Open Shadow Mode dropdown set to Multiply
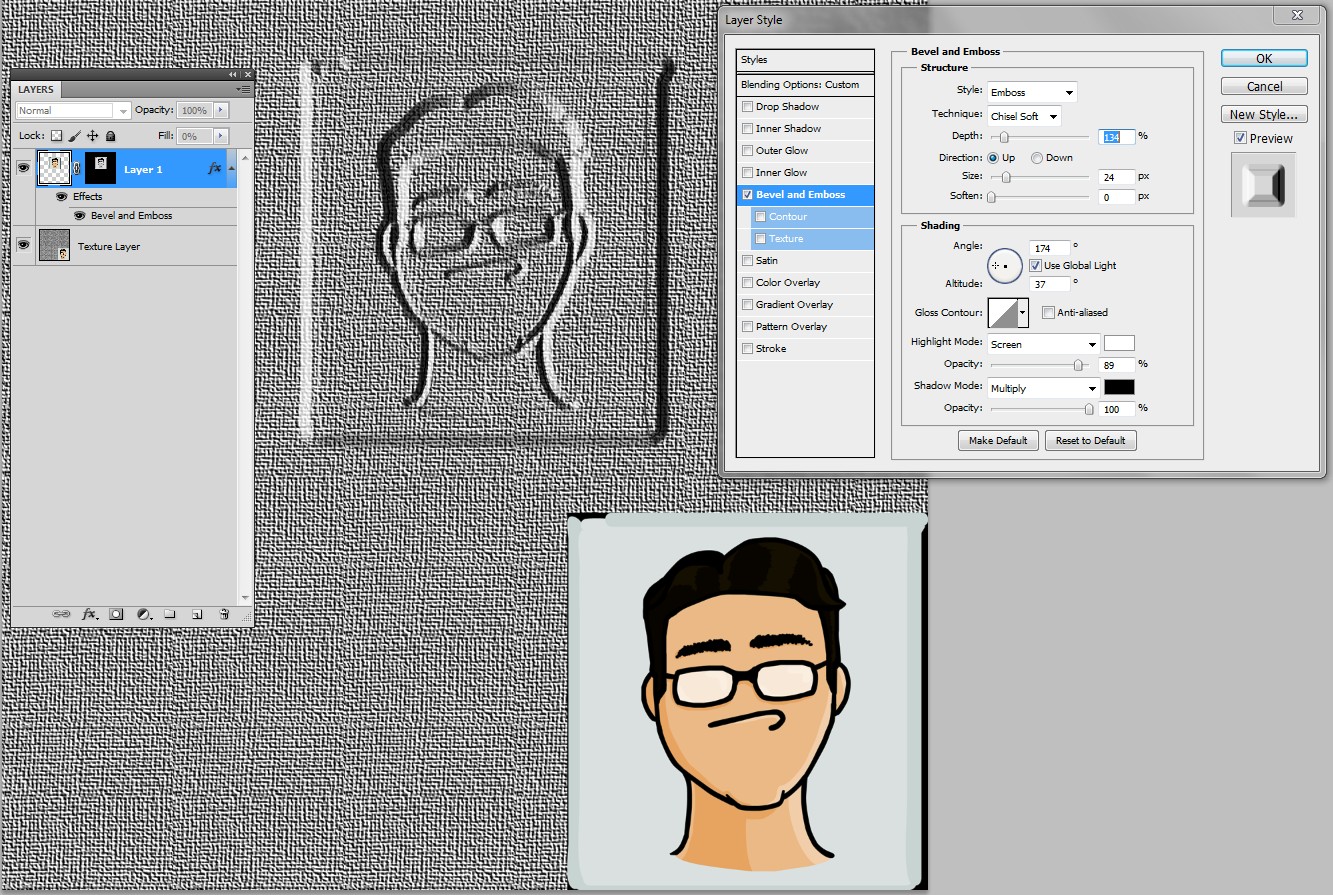Screen dimensions: 1333x895 [x=1044, y=388]
